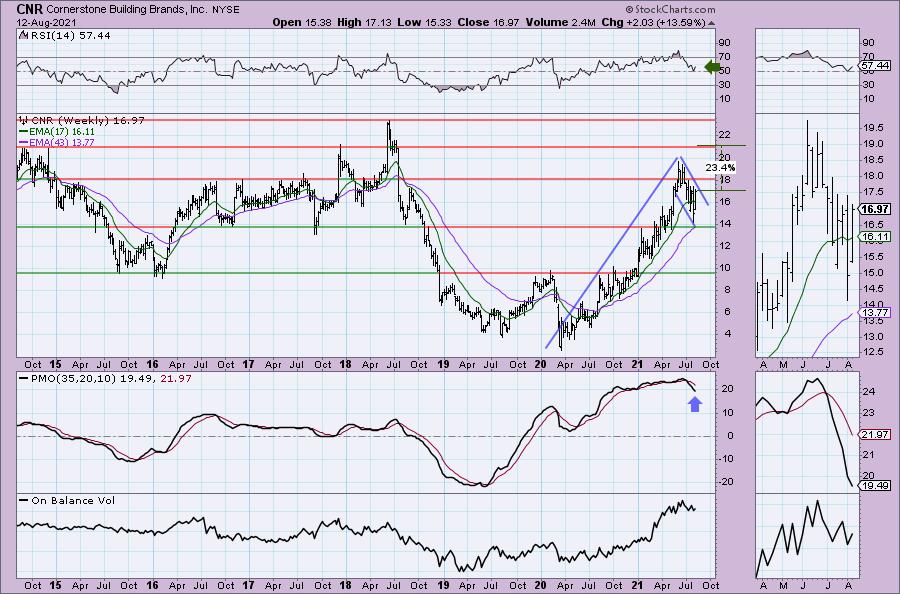Click the Volume 2.4M value
Screen dimensions: 900x594
tap(560, 22)
